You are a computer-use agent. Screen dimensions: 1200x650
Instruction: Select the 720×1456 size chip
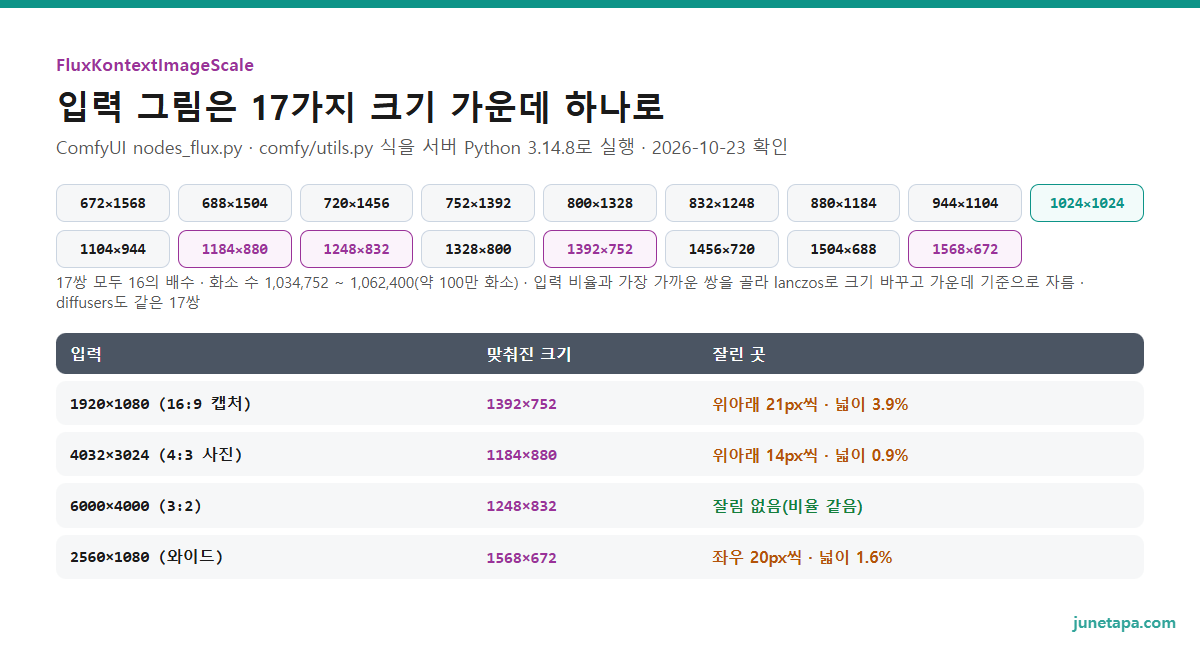(357, 203)
